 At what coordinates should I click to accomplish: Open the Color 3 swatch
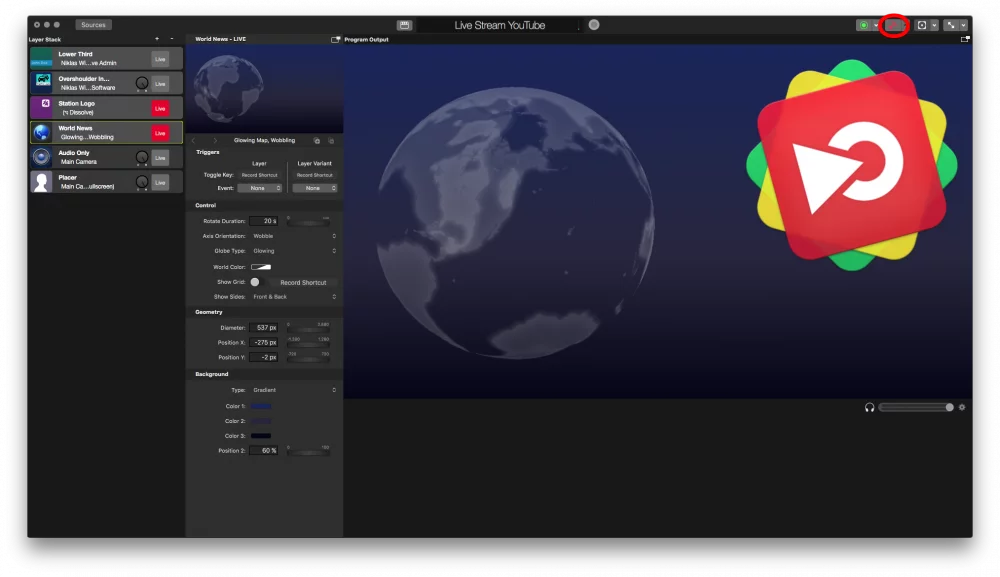click(x=261, y=435)
